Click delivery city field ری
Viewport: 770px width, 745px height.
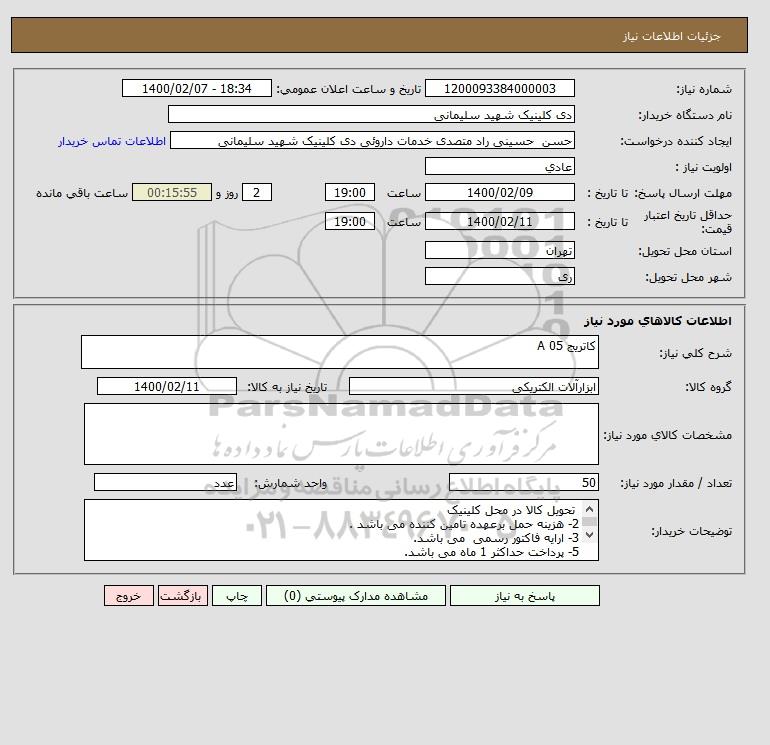pyautogui.click(x=499, y=276)
